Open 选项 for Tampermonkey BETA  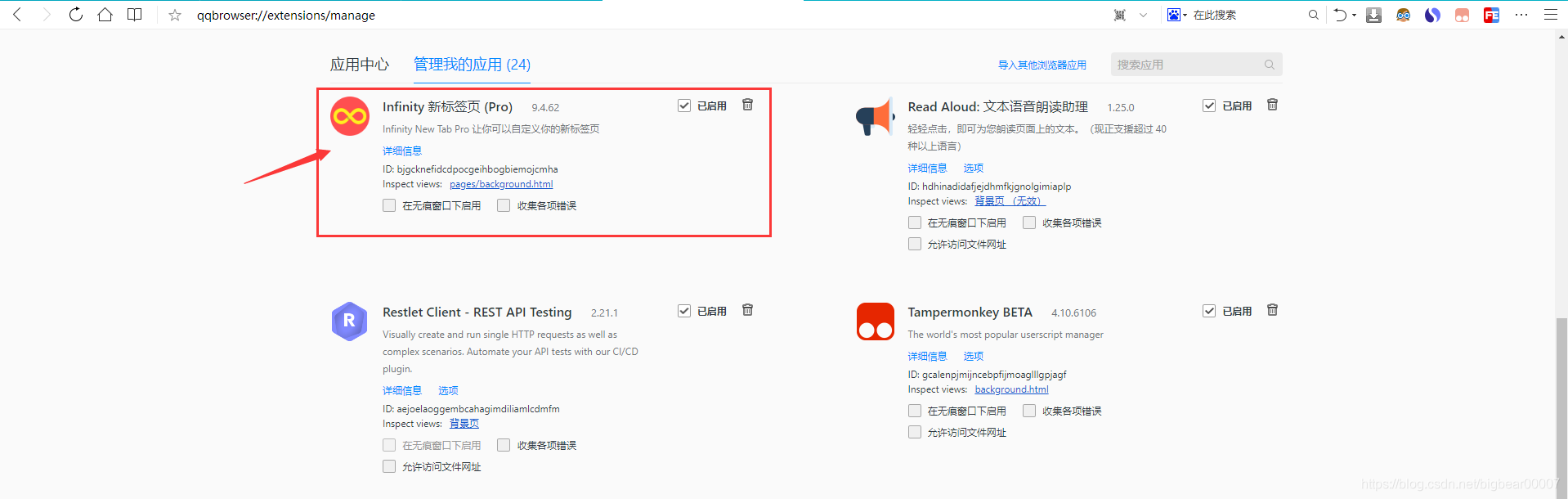point(973,356)
